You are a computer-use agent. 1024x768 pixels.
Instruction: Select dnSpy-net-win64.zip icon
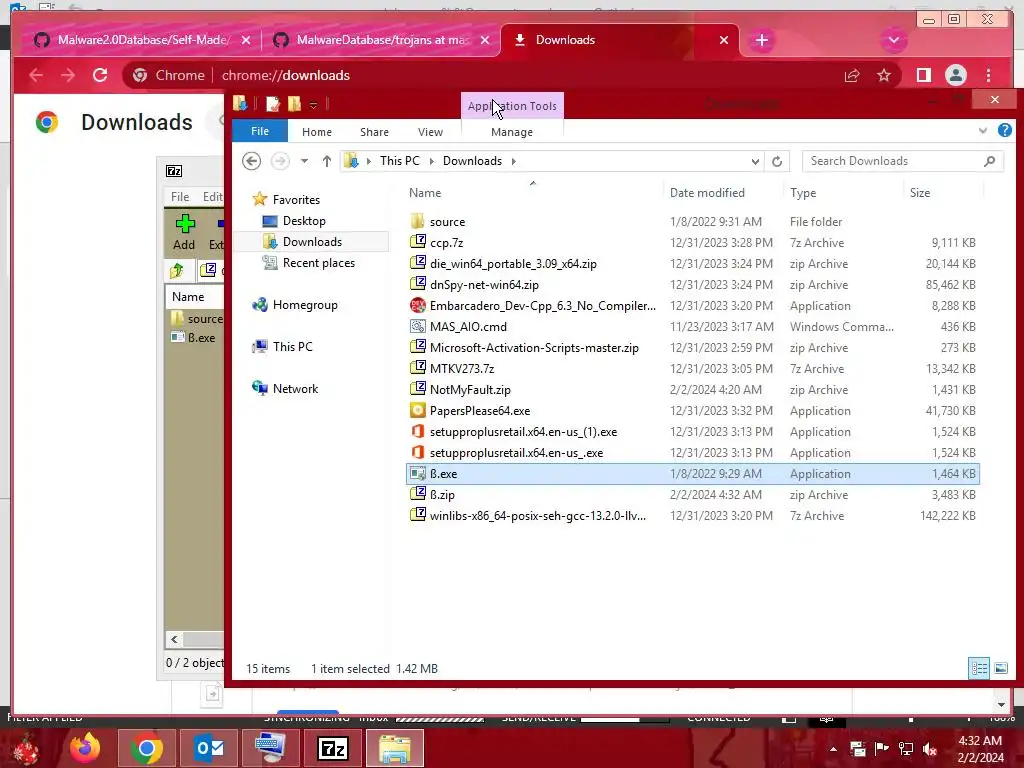click(x=417, y=284)
